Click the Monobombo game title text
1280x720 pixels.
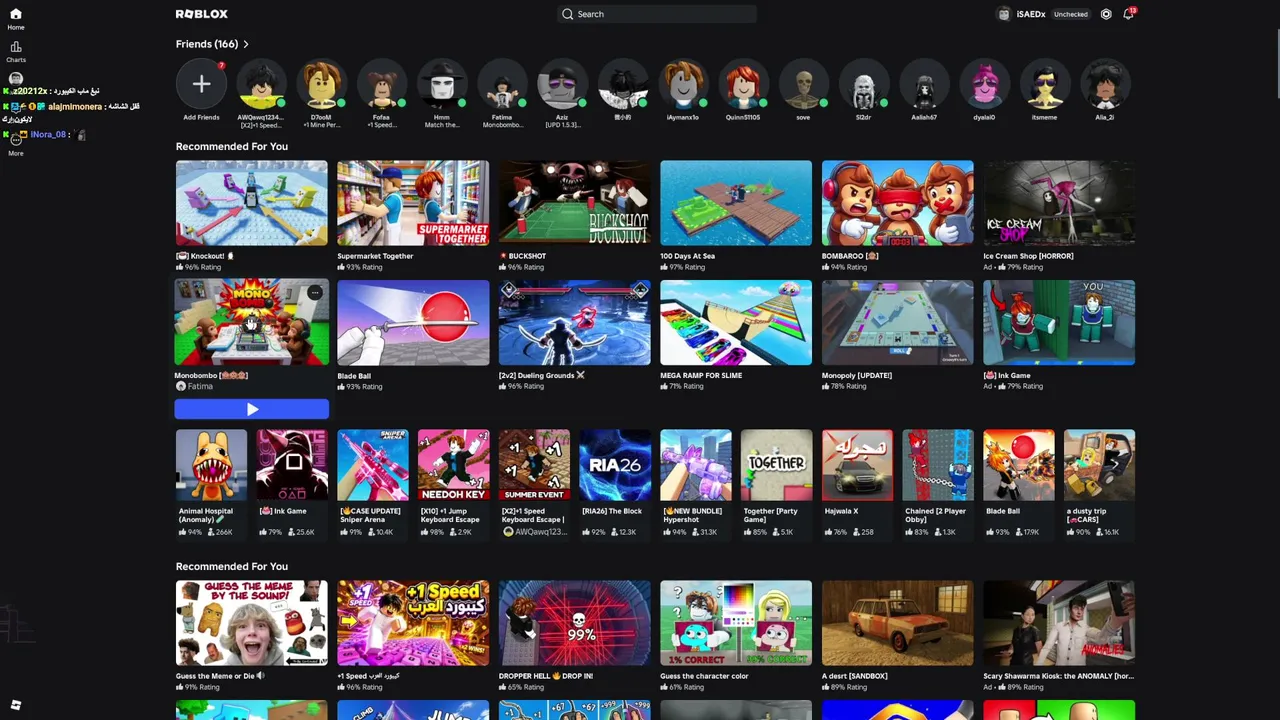pos(211,376)
